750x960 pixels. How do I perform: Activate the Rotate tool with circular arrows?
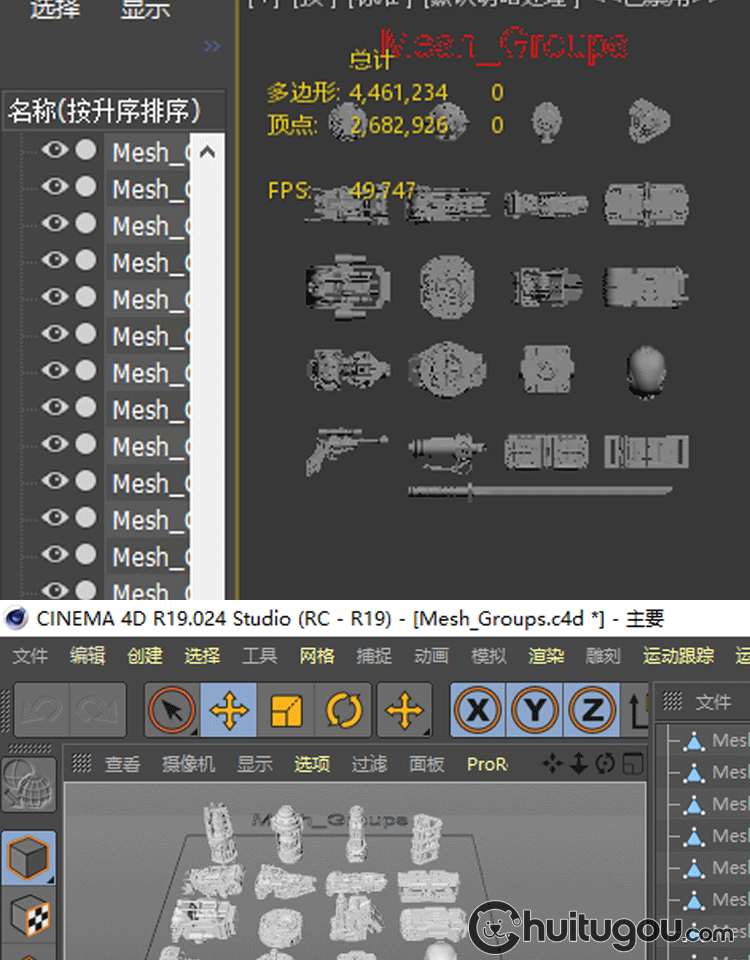tap(343, 710)
